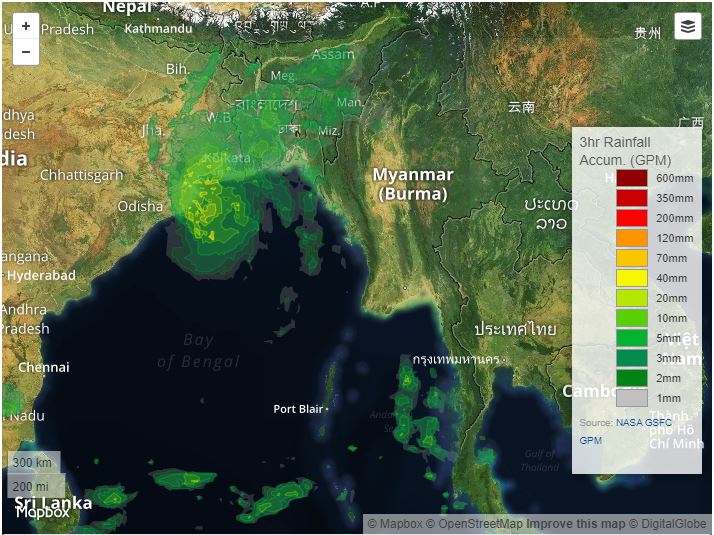Open the GPM source link
714x535 pixels.
click(591, 441)
